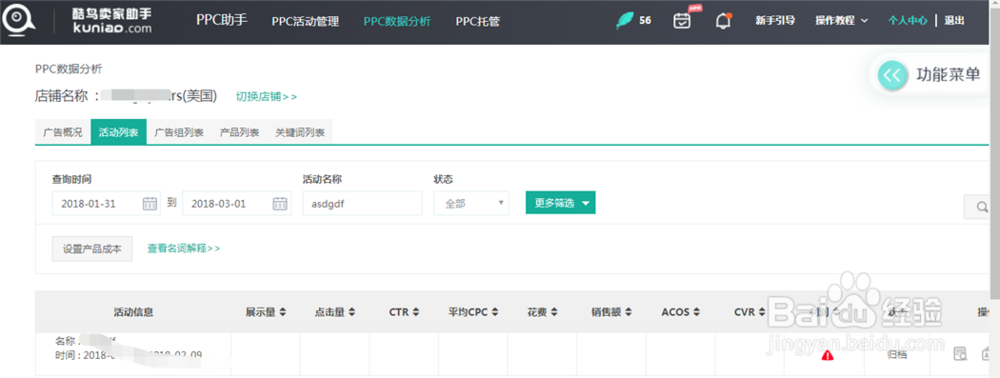This screenshot has width=1000, height=378.
Task: Open the green feather points icon
Action: (624, 20)
